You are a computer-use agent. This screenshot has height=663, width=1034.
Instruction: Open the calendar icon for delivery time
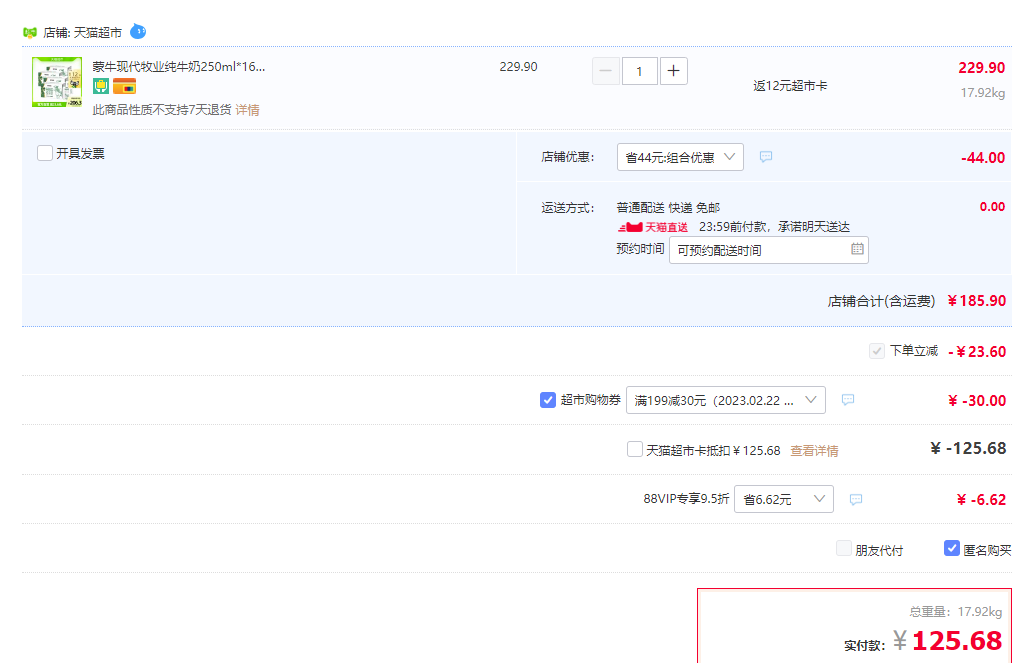coord(857,249)
